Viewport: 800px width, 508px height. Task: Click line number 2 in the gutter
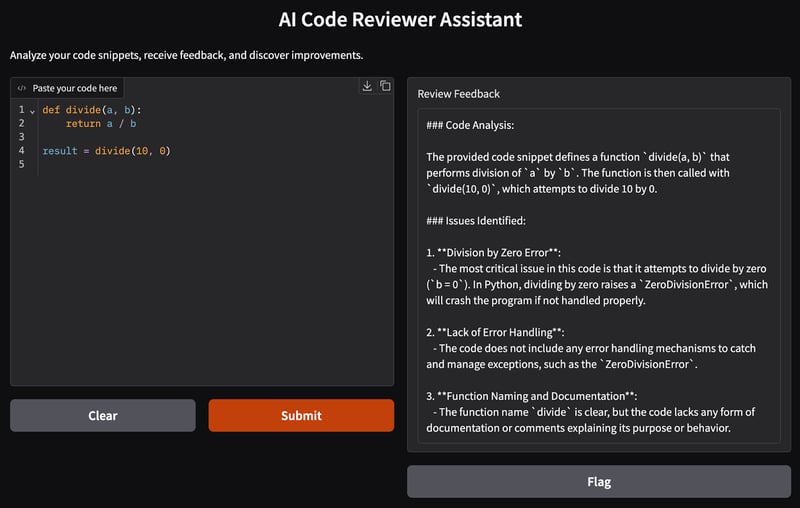coord(21,123)
